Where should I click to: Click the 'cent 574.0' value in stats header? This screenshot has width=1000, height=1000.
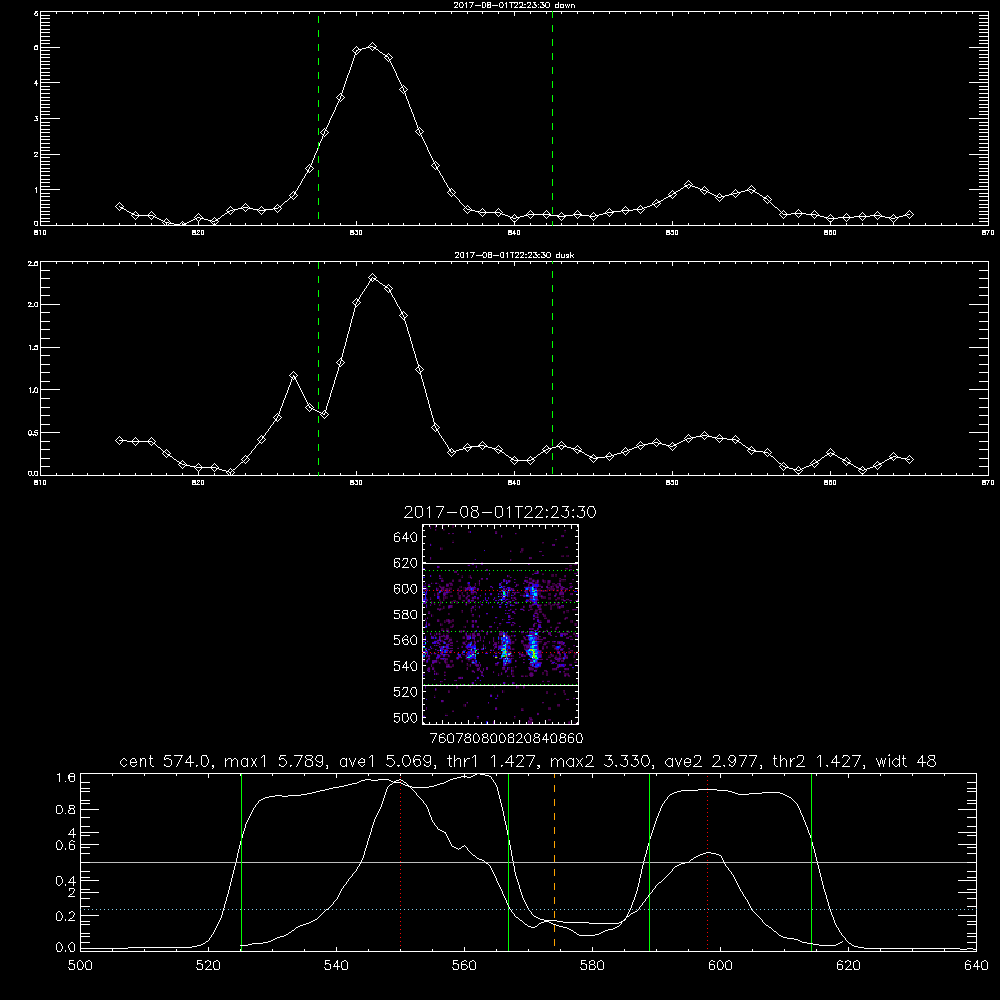(x=168, y=761)
